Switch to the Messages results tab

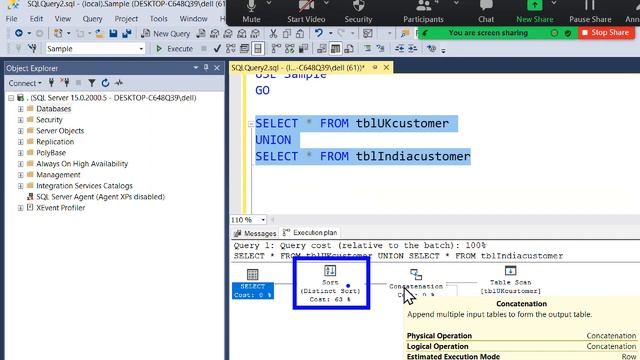[255, 233]
